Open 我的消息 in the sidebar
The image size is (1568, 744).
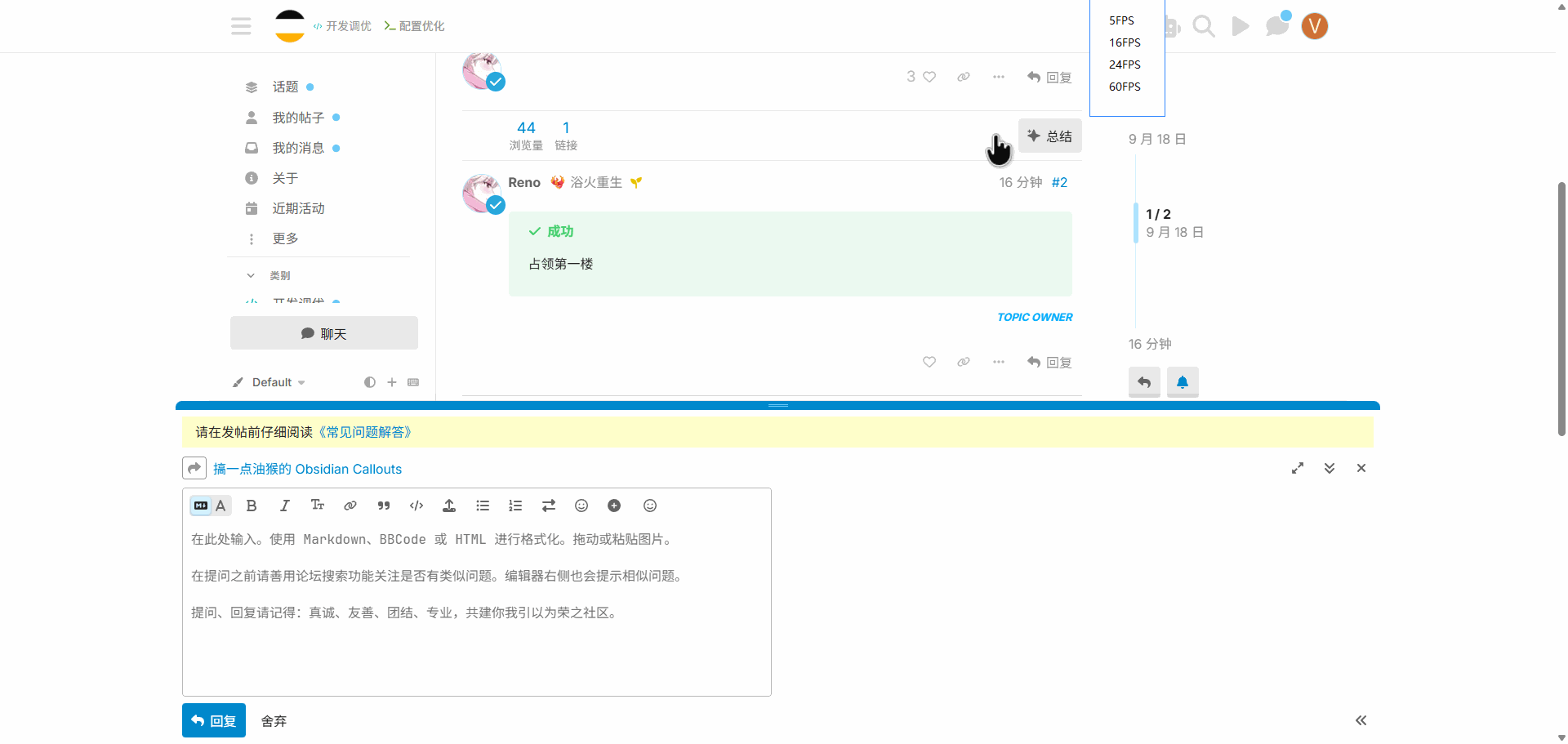coord(298,148)
